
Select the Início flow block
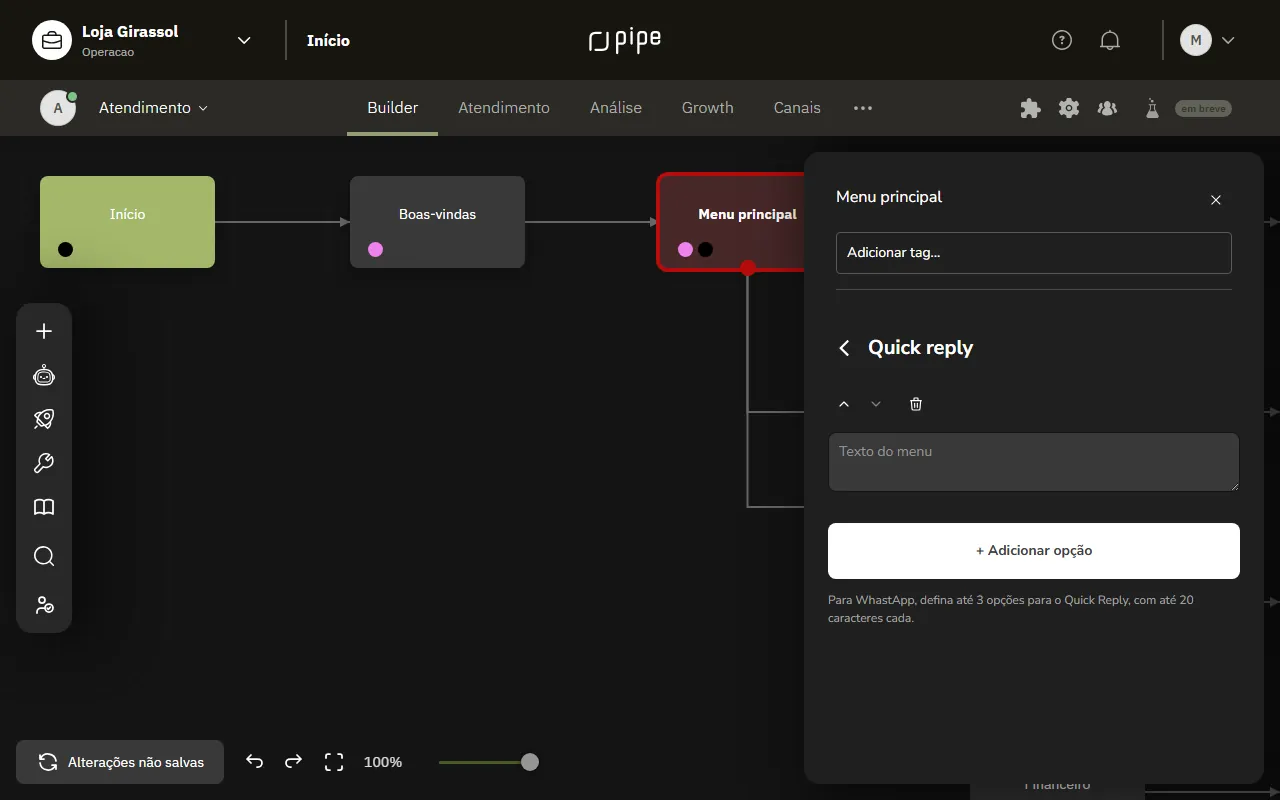pyautogui.click(x=127, y=222)
